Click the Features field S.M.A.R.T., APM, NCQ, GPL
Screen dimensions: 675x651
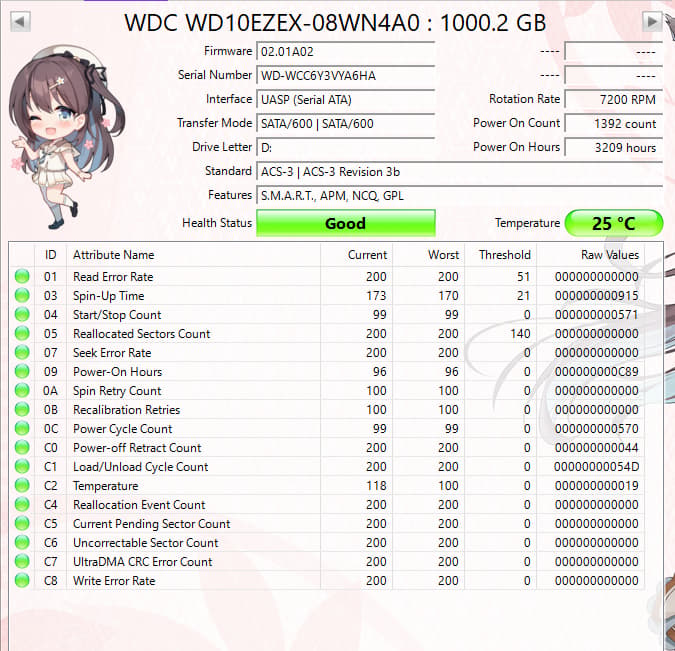point(459,196)
